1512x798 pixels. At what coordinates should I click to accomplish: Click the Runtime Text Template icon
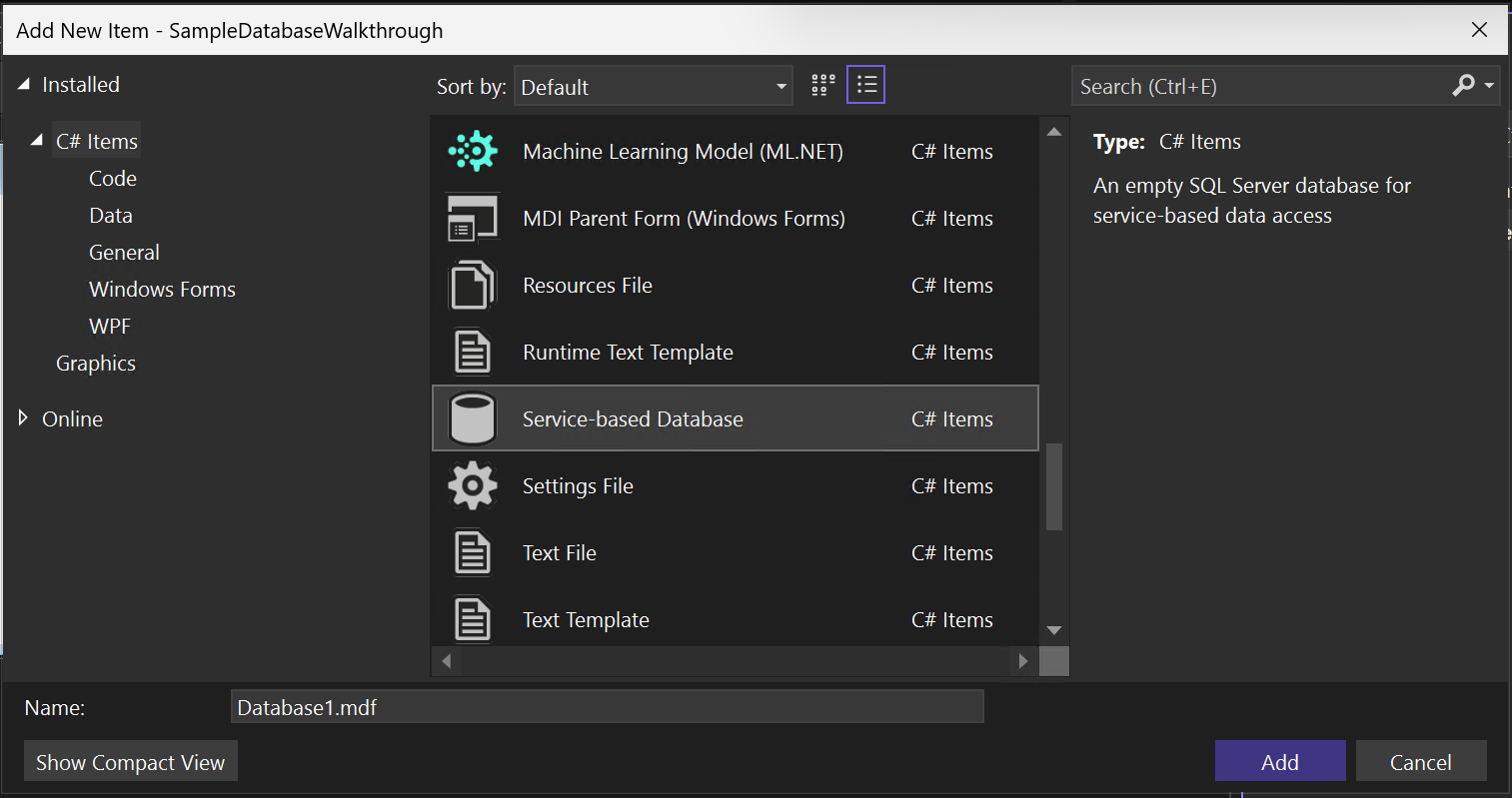(x=473, y=353)
